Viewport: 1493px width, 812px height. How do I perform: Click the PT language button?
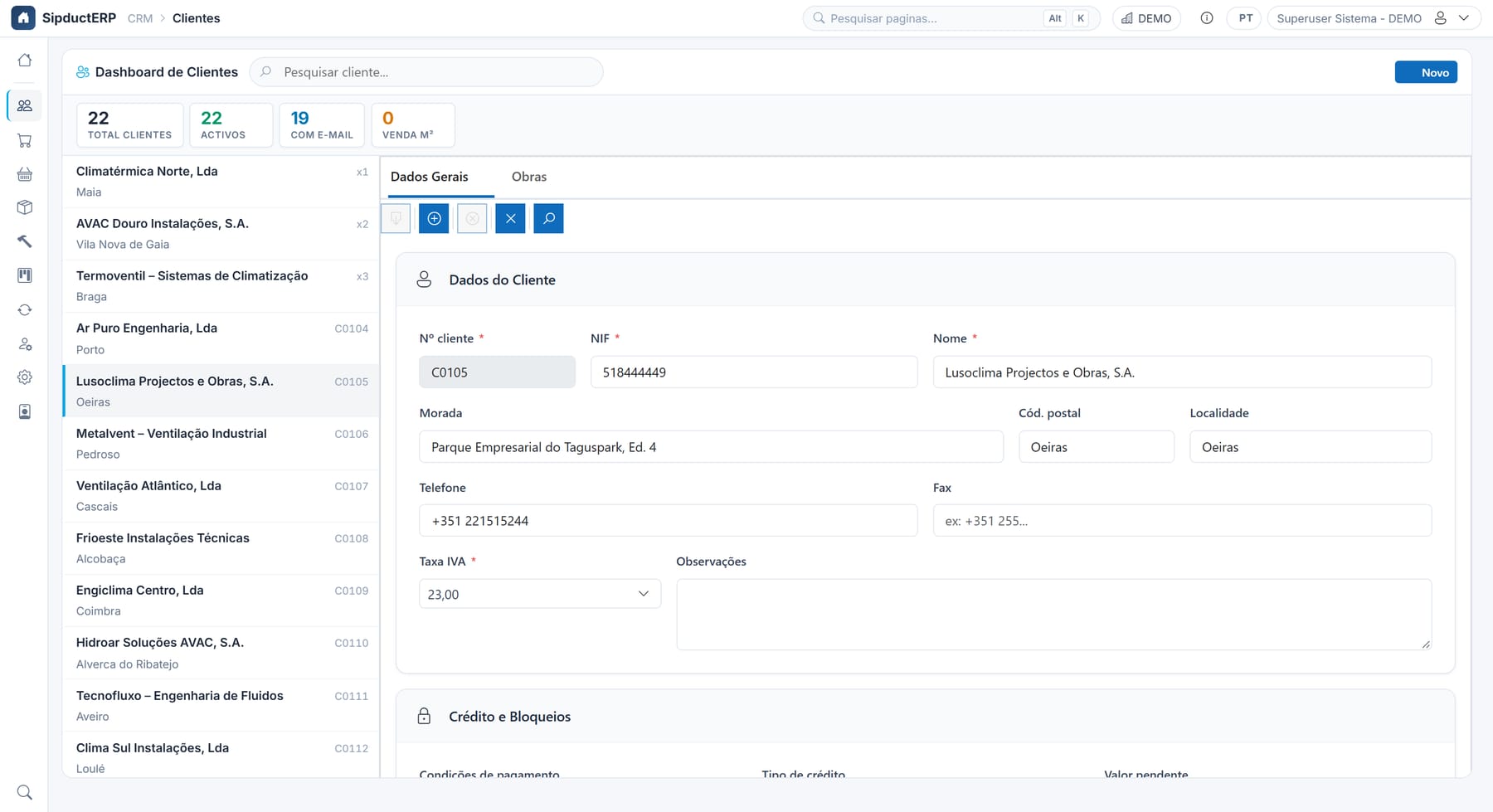click(1245, 18)
